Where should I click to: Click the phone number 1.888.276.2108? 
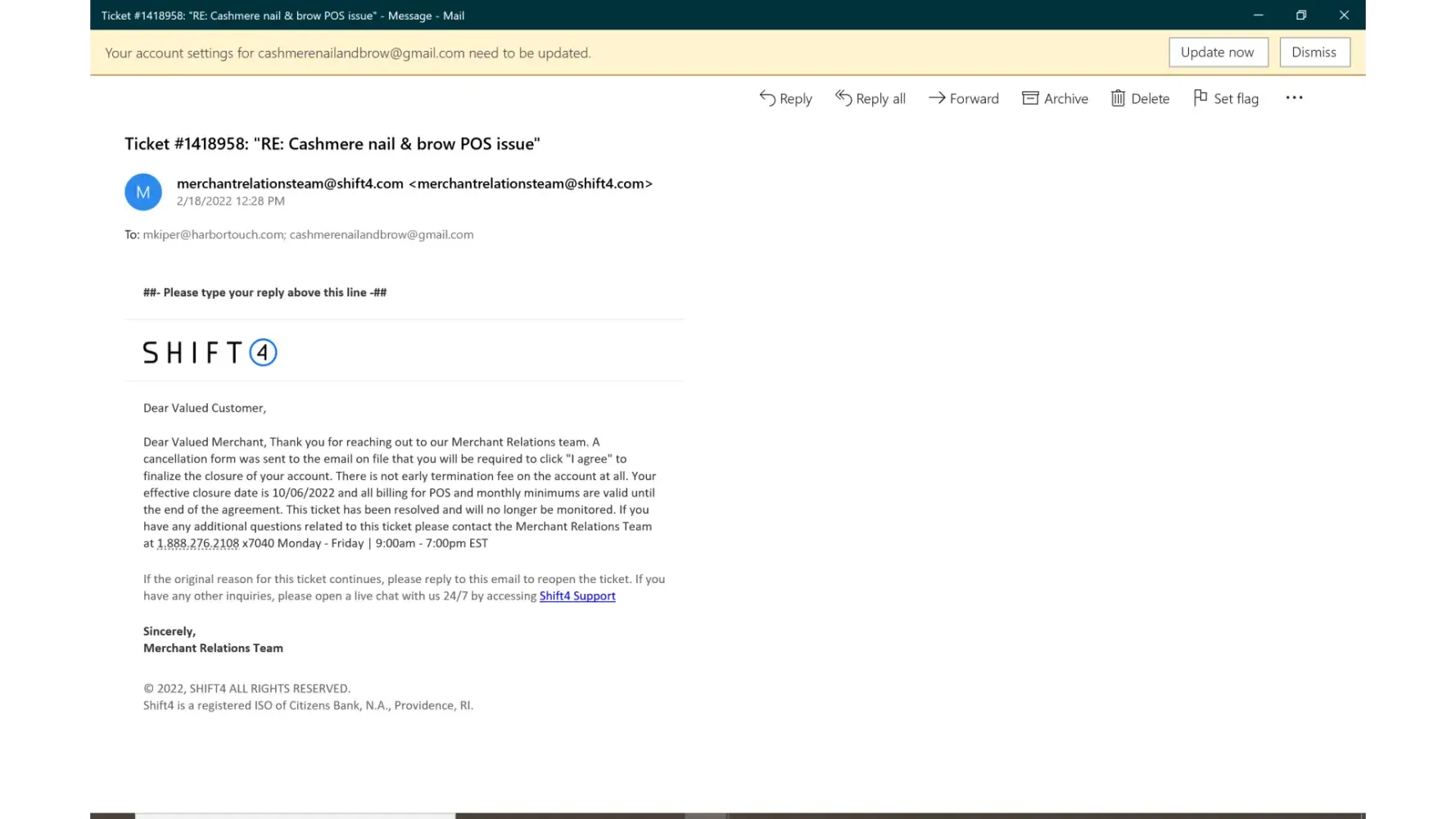coord(198,543)
